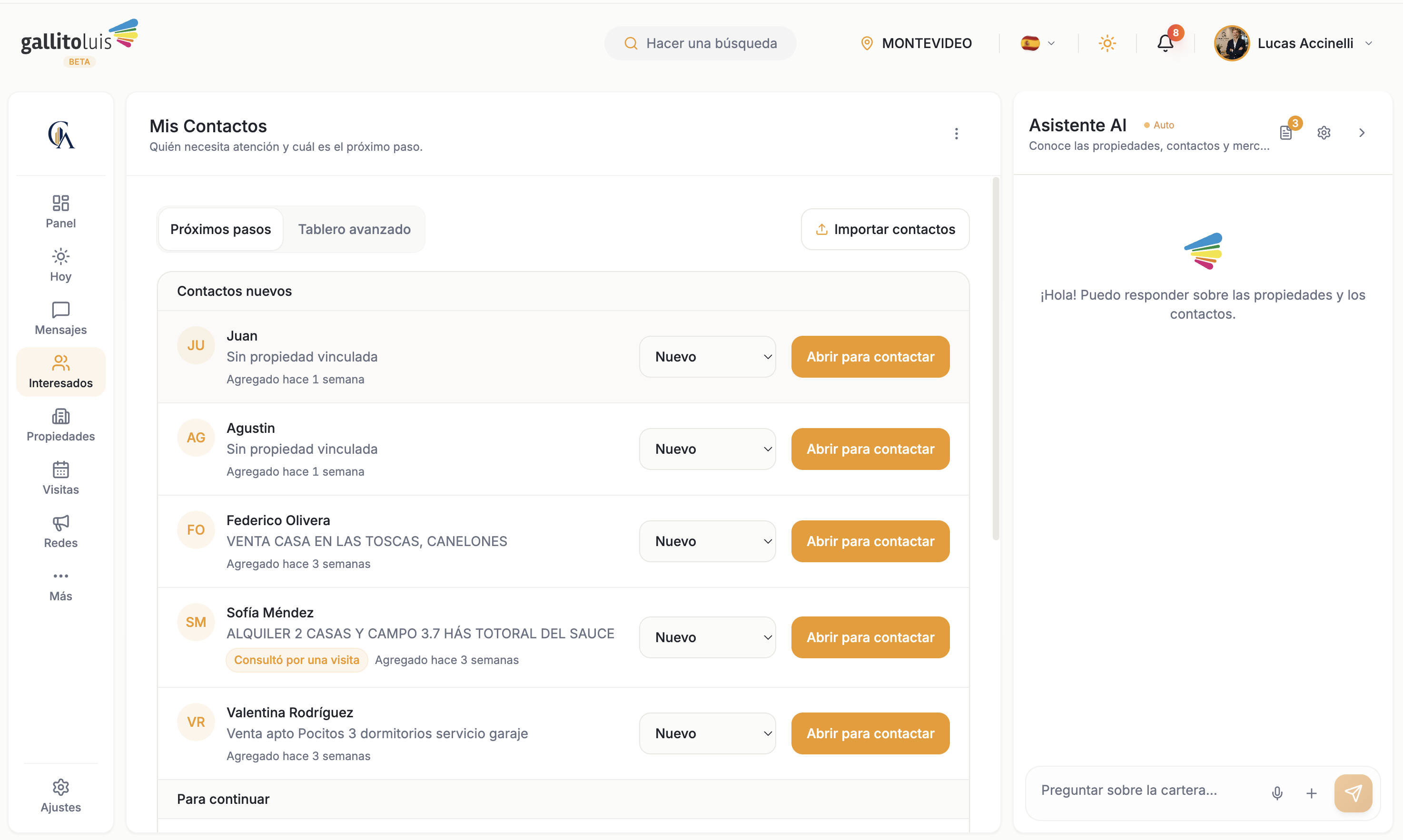Select the Interesados sidebar item
Viewport: 1403px width, 840px height.
[x=60, y=371]
